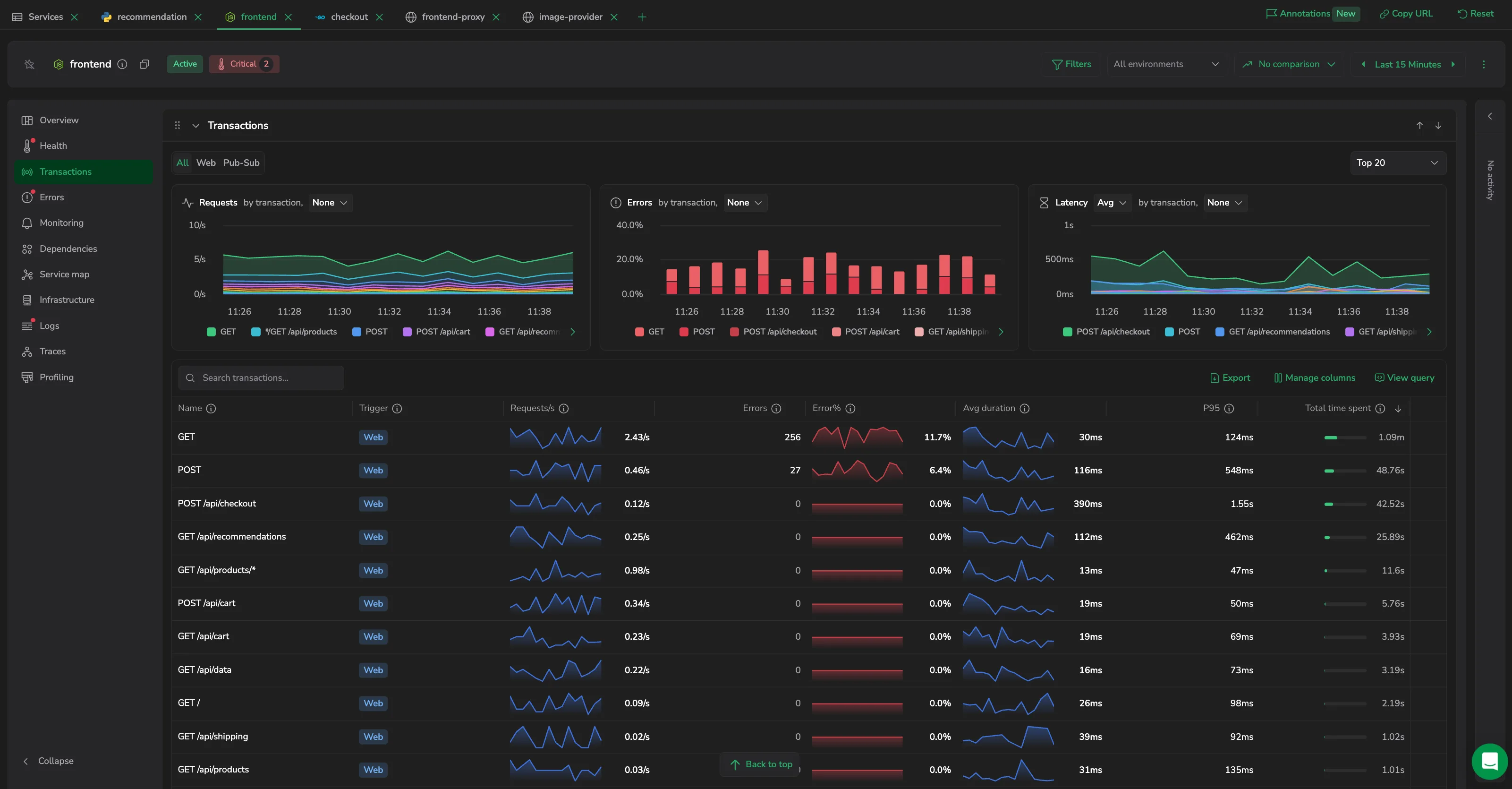Screen dimensions: 1512x789
Task: Select the Pub-Sub trigger filter
Action: point(241,163)
